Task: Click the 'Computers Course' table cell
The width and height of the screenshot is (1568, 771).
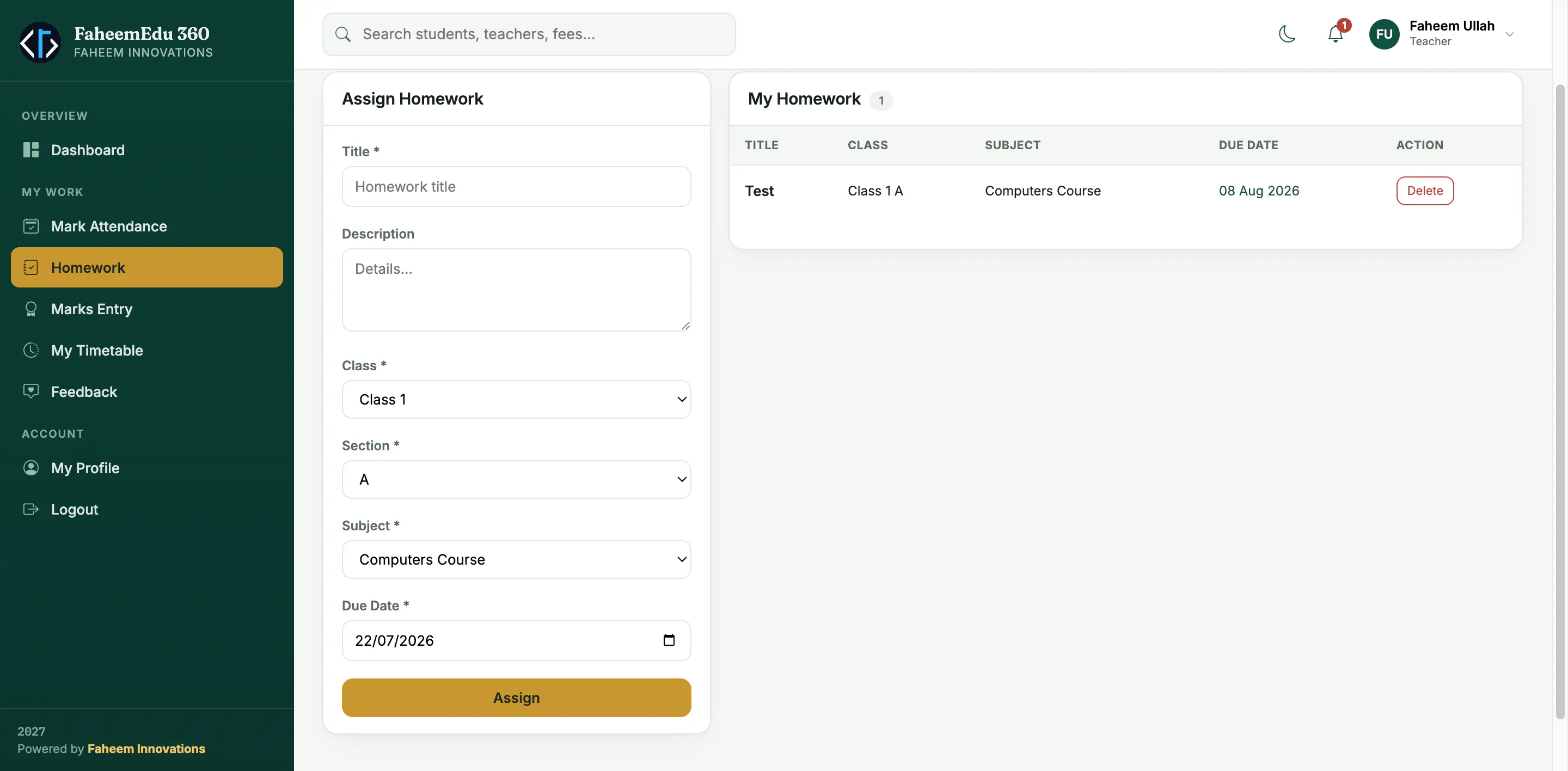Action: (1043, 191)
